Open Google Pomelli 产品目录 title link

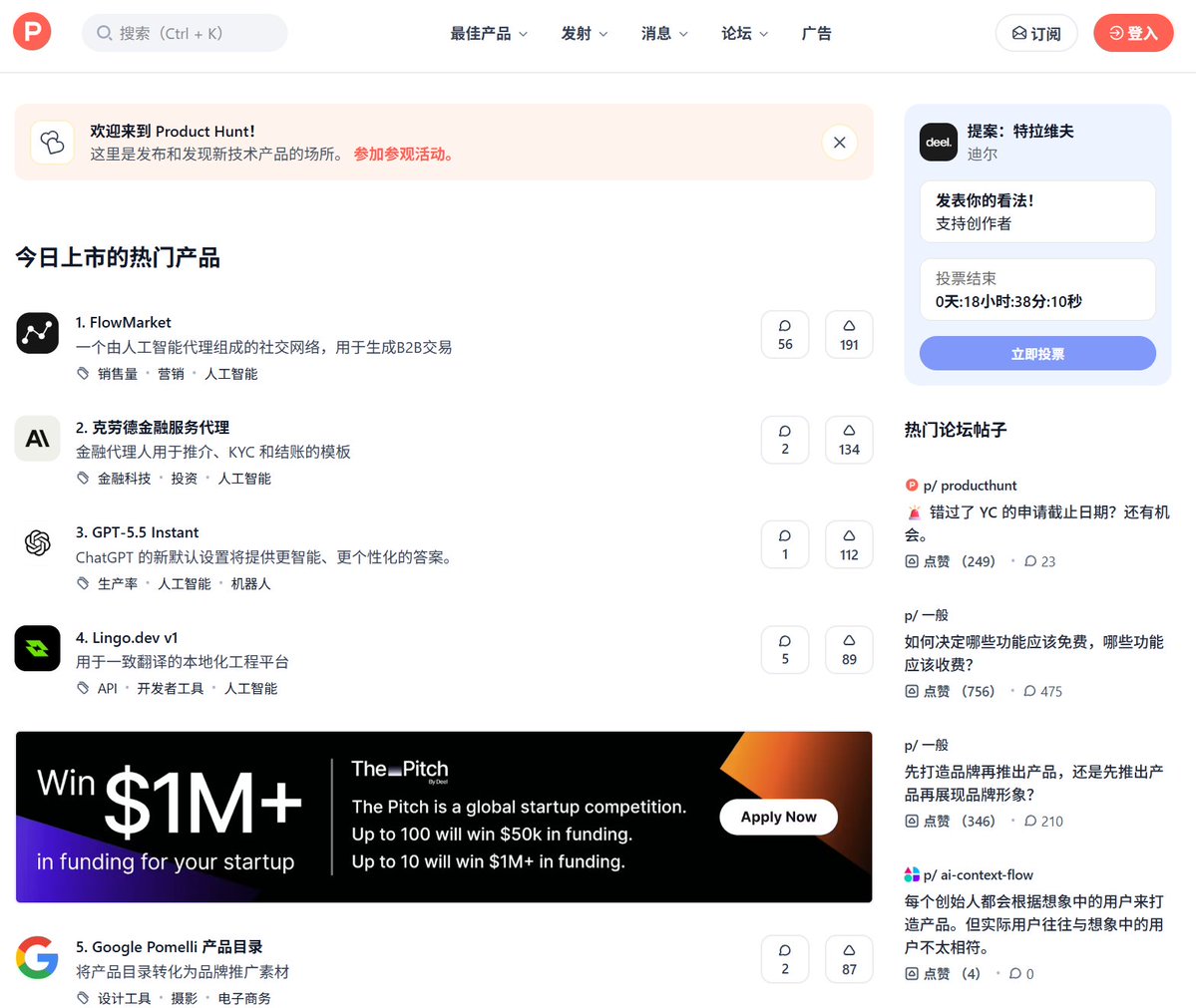(x=169, y=947)
